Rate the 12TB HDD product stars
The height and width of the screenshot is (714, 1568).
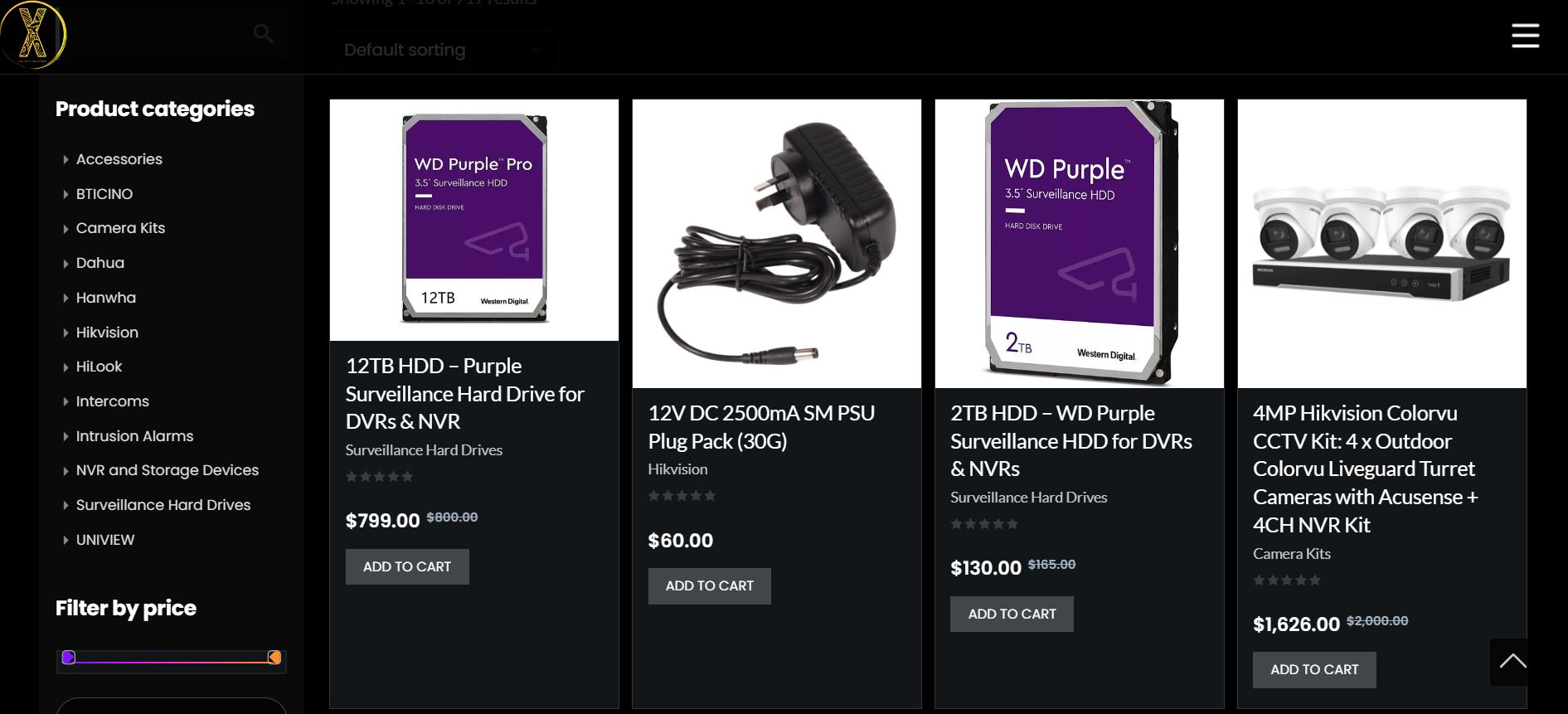click(379, 477)
